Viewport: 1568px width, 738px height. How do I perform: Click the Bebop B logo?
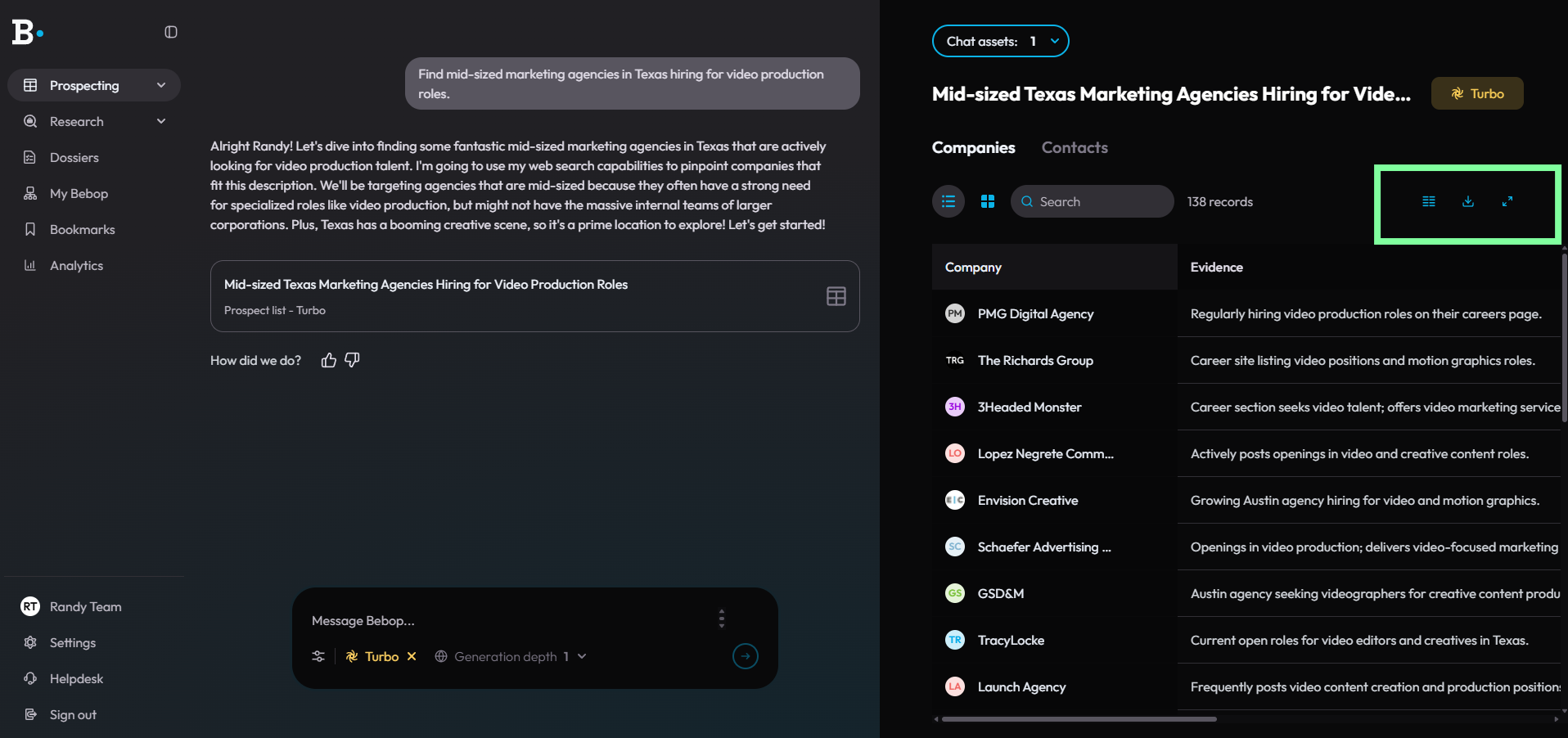pos(27,32)
